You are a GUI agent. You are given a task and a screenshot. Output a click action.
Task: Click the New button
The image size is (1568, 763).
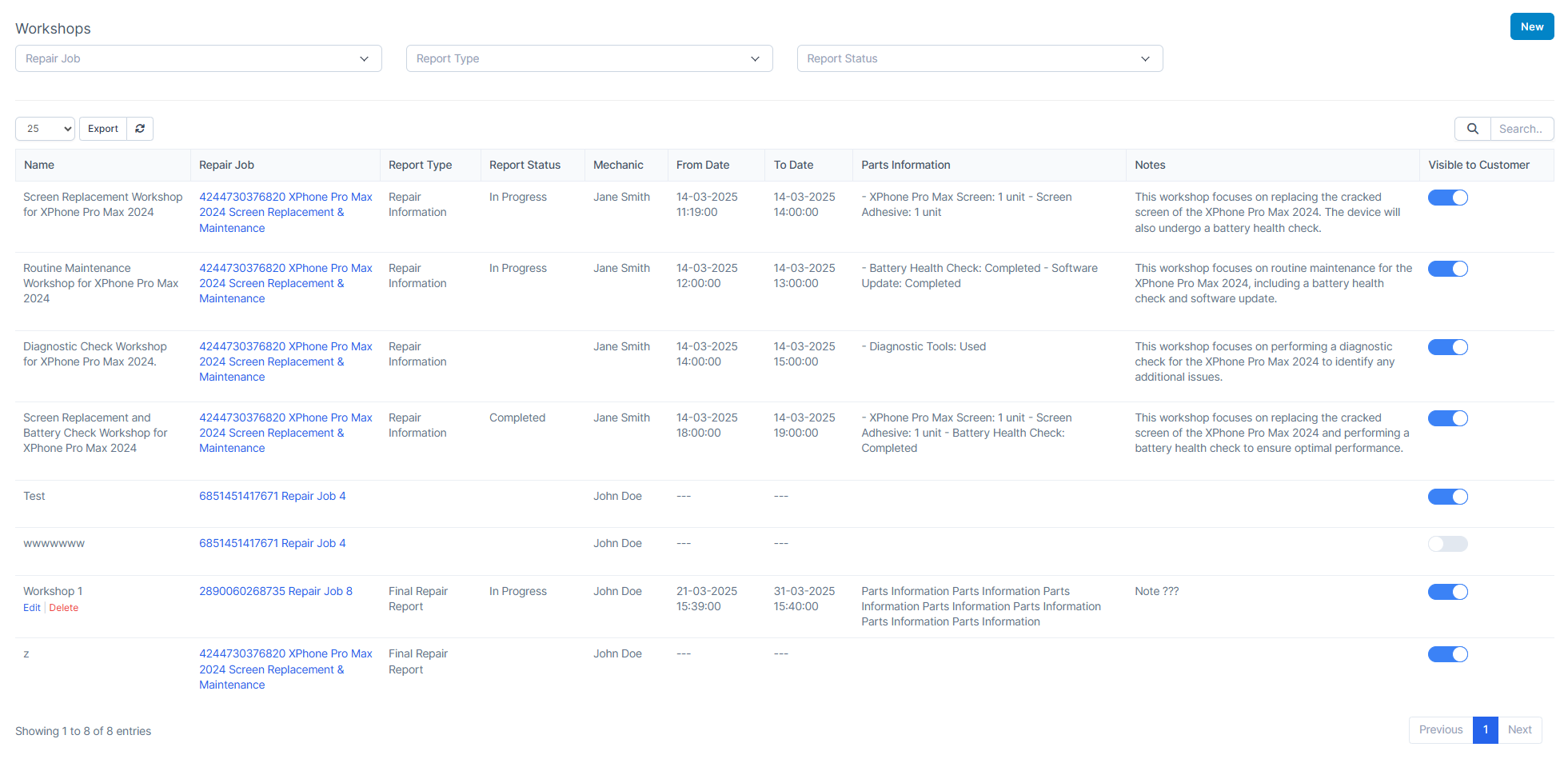(1531, 26)
